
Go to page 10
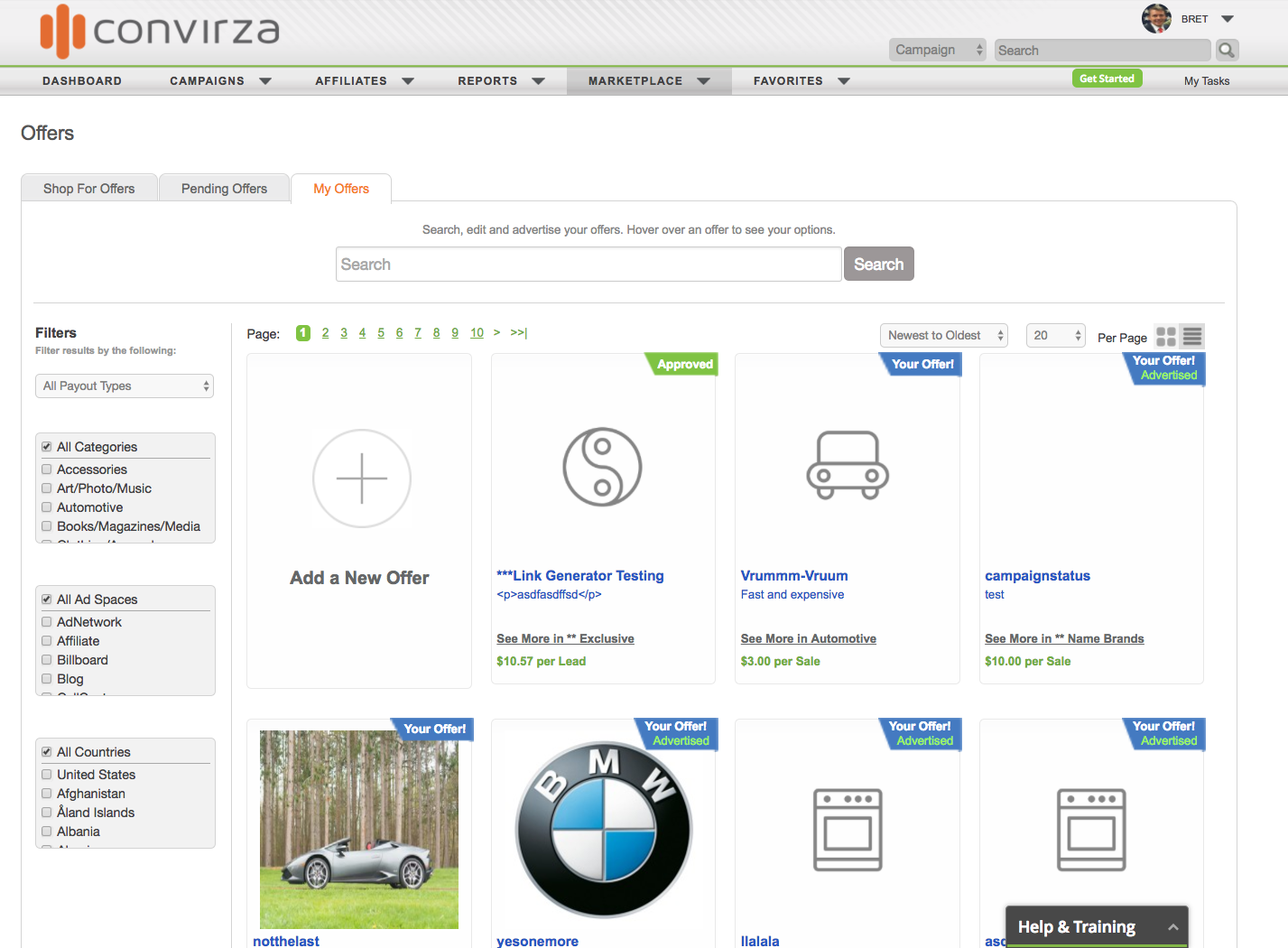pos(477,333)
